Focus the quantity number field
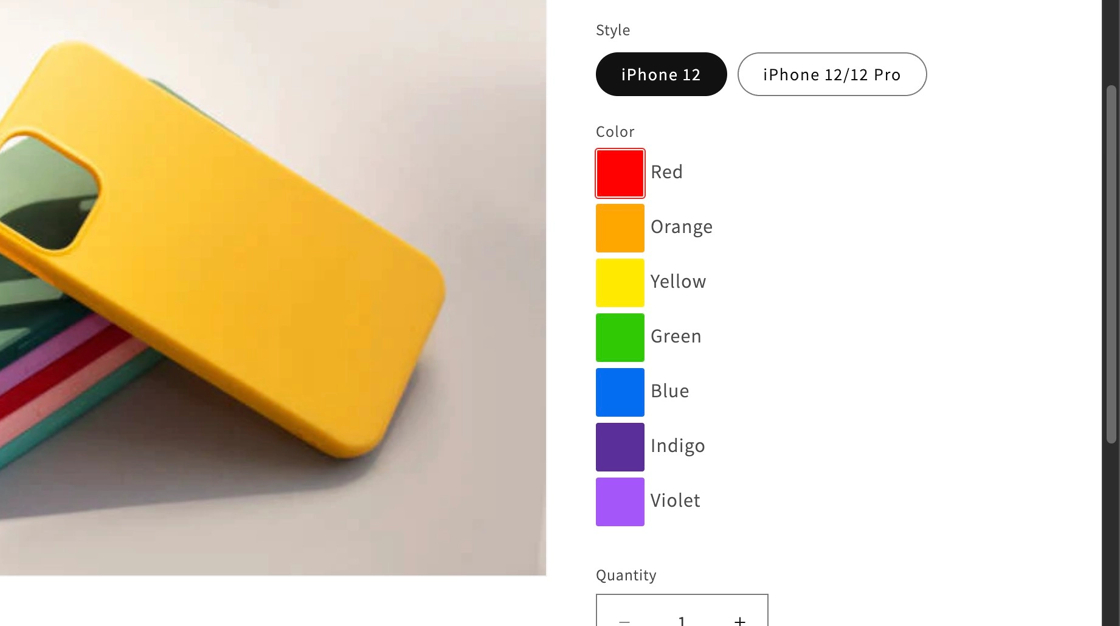Screen dimensions: 1120x626 pos(682,619)
